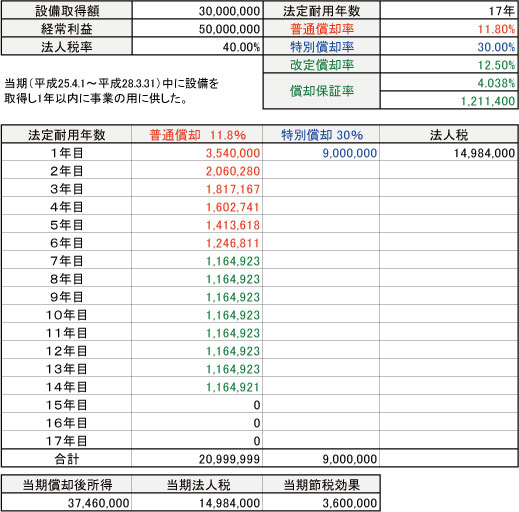Select the 9,000,000 cell in 1年目 row
Screen dimensions: 519x512
[321, 153]
